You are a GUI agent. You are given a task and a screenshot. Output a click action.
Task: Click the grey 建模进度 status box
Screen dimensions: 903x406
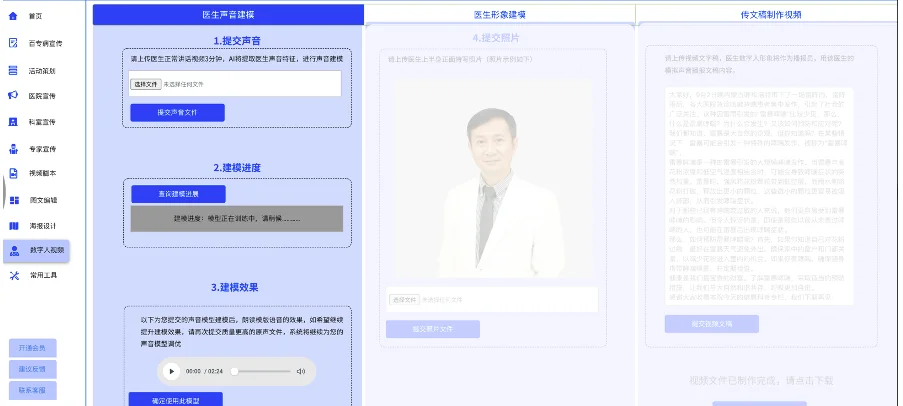coord(237,219)
